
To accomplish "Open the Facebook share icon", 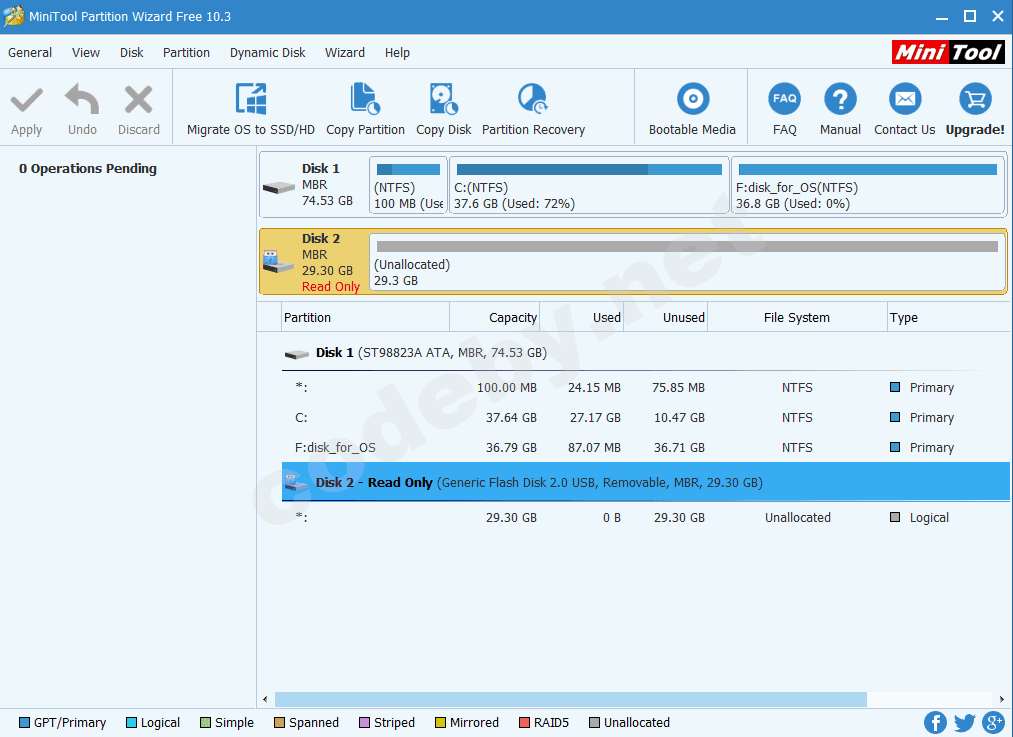I will click(935, 722).
